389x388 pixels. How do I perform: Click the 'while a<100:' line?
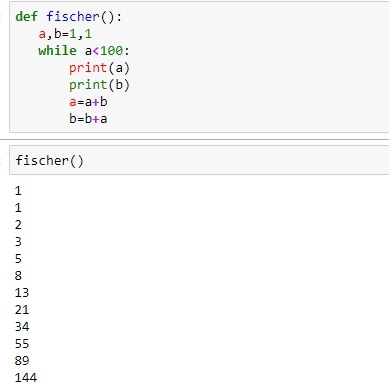(84, 51)
